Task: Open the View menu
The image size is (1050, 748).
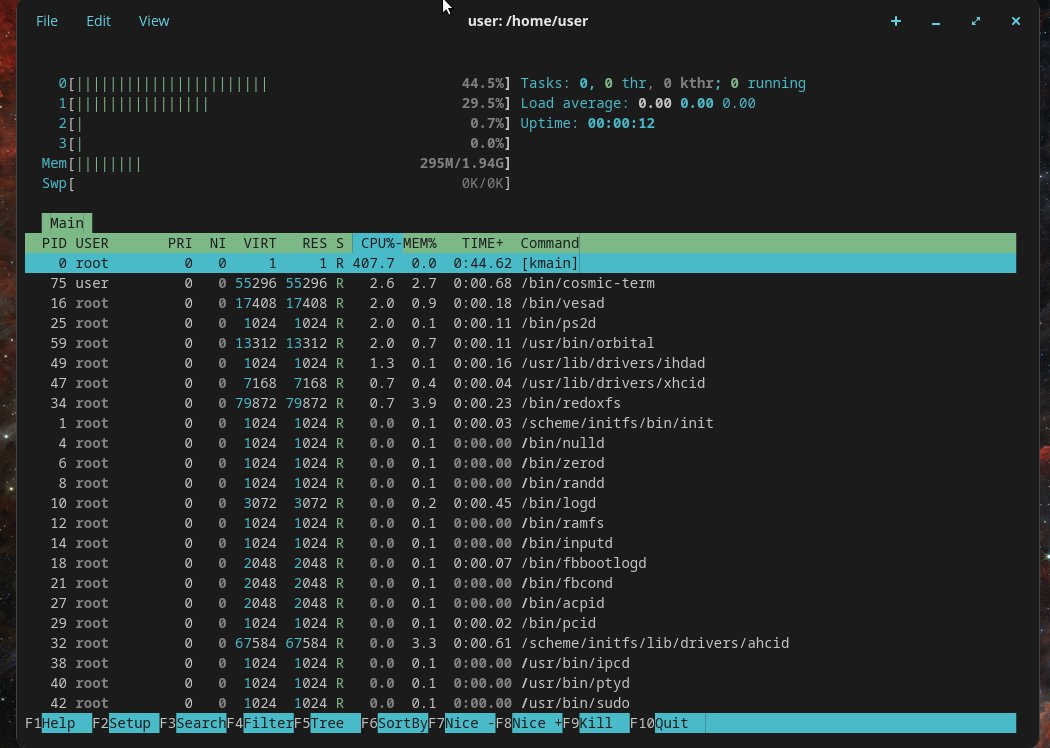Action: (153, 21)
